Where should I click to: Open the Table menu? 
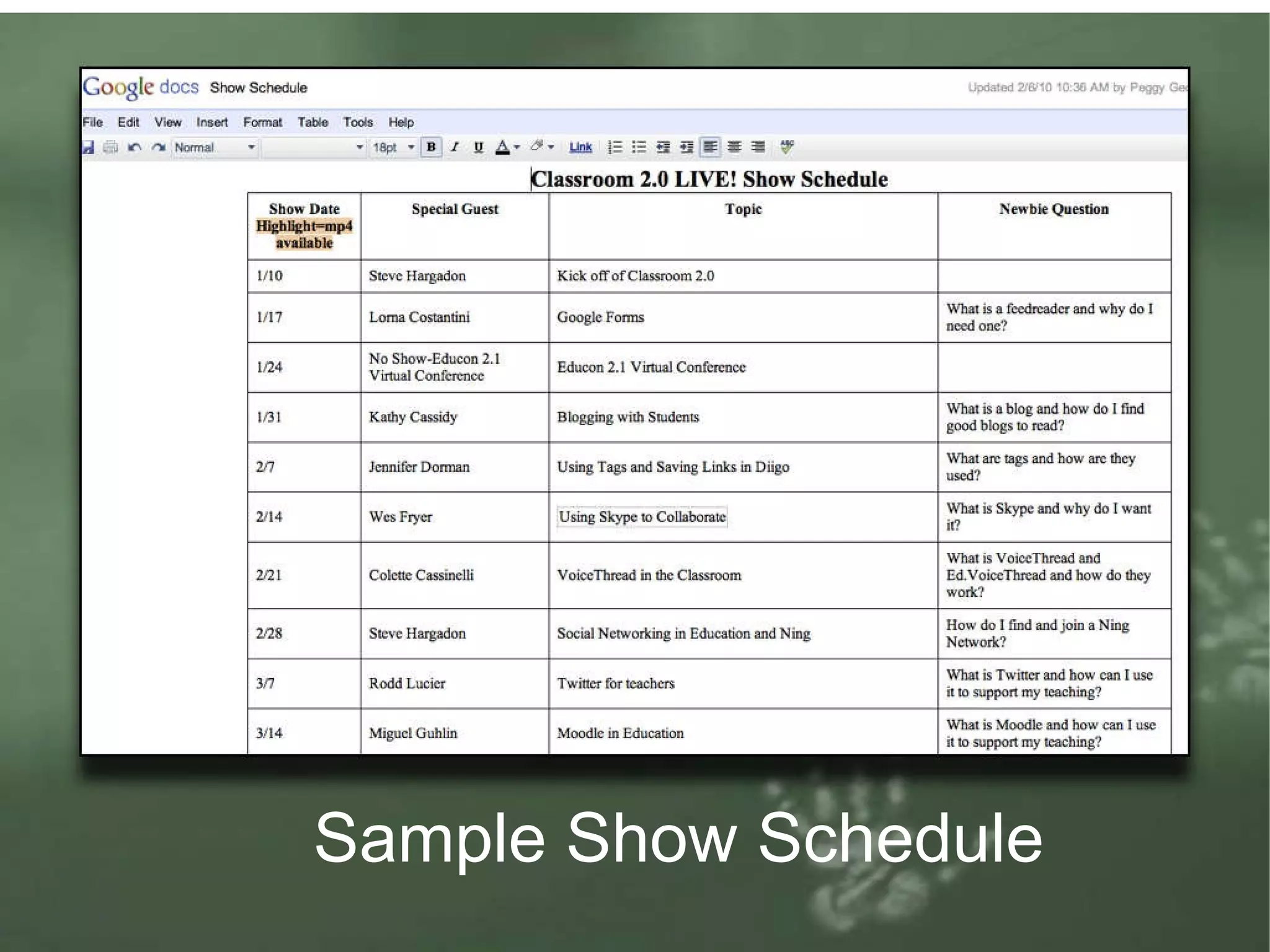(x=313, y=122)
